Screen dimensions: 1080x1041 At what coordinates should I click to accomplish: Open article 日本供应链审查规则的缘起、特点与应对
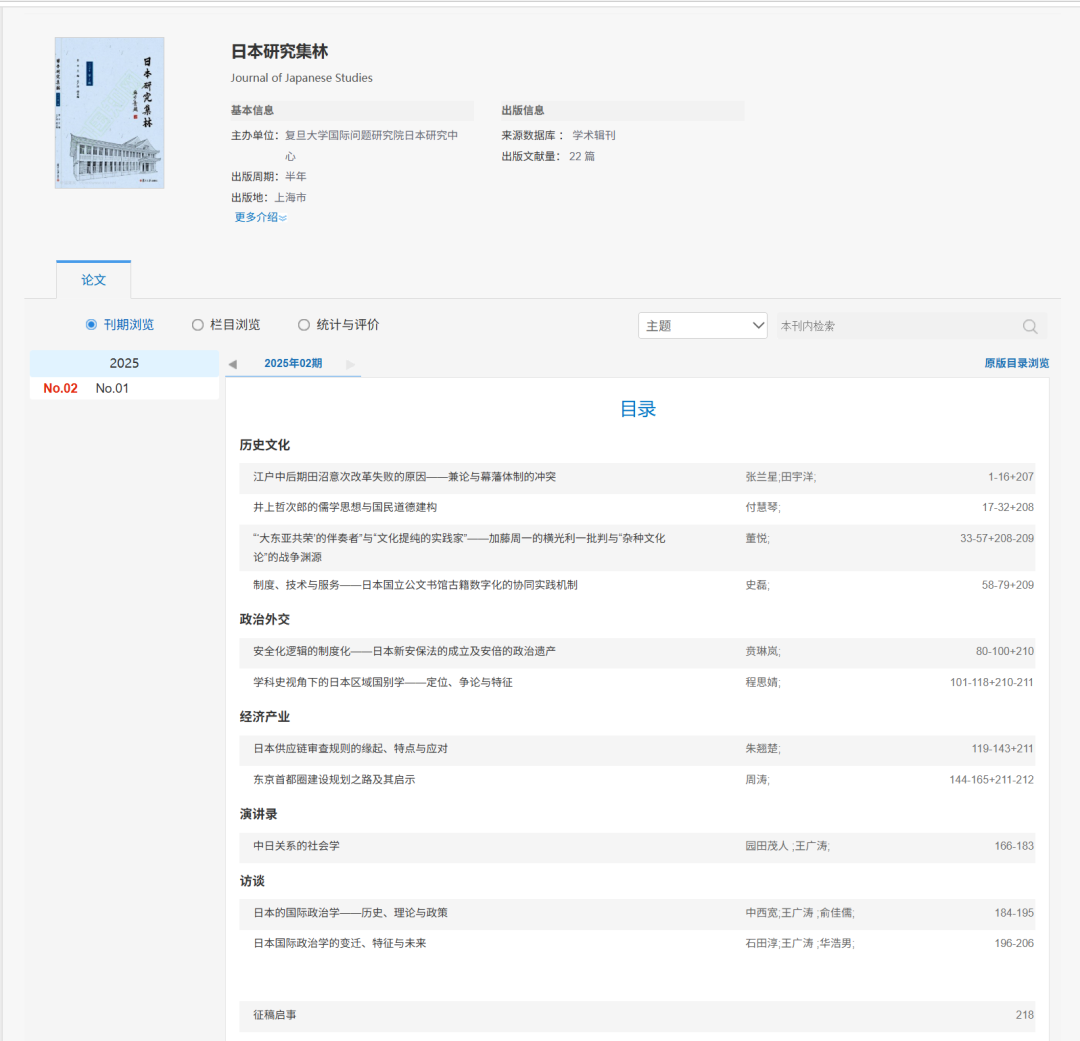pyautogui.click(x=351, y=748)
